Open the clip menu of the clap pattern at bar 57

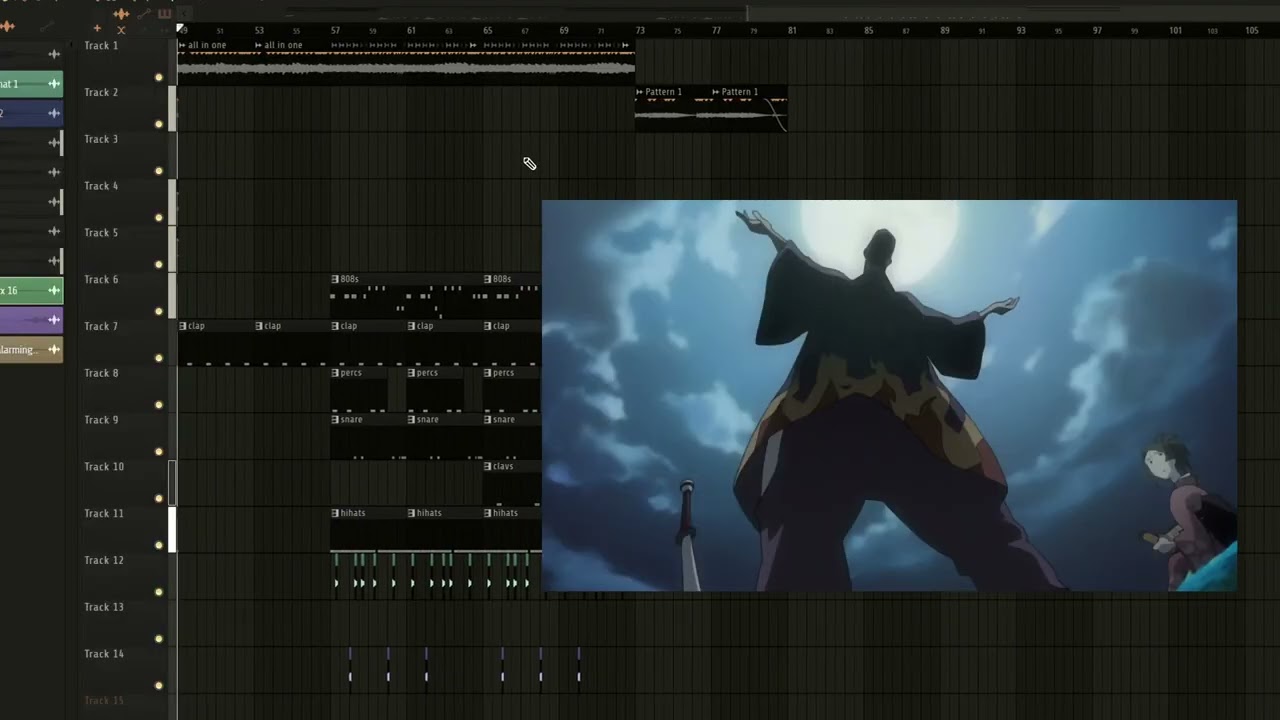[x=335, y=326]
